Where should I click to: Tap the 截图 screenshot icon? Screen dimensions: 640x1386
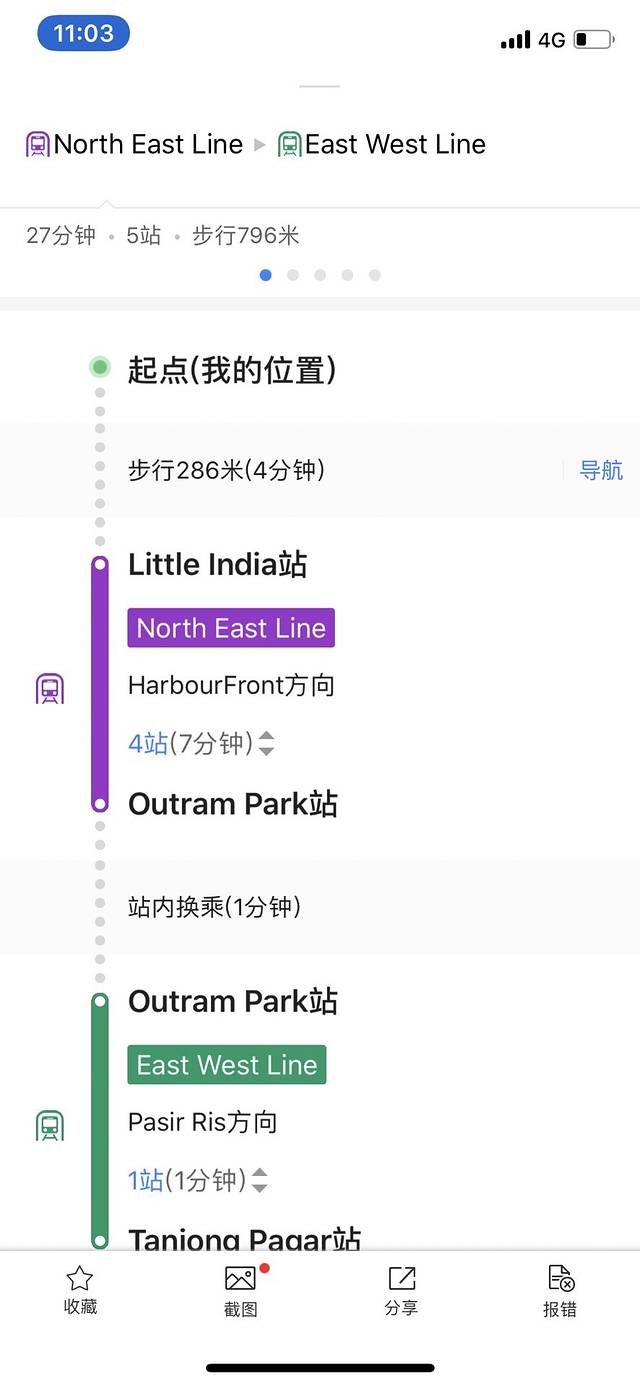[x=240, y=1279]
